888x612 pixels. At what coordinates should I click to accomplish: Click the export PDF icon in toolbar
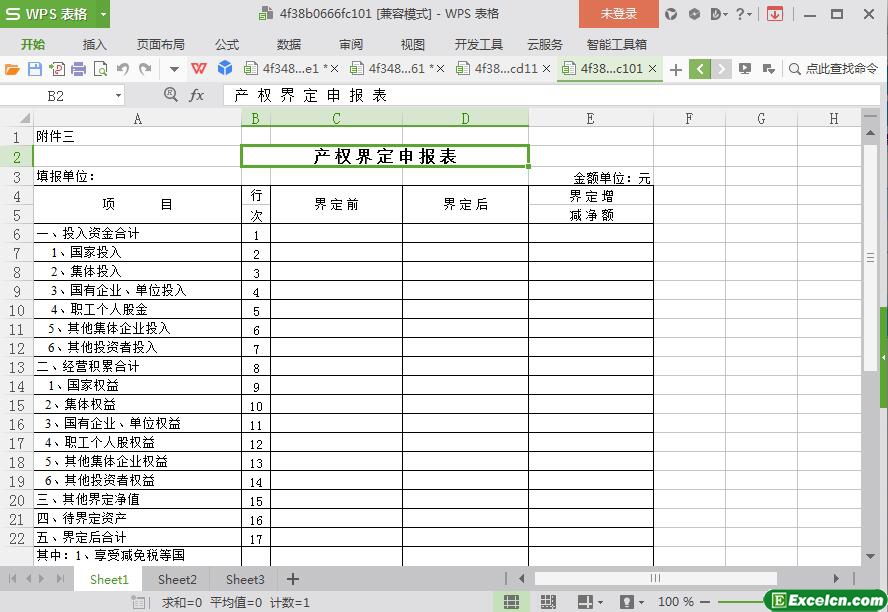pyautogui.click(x=57, y=69)
